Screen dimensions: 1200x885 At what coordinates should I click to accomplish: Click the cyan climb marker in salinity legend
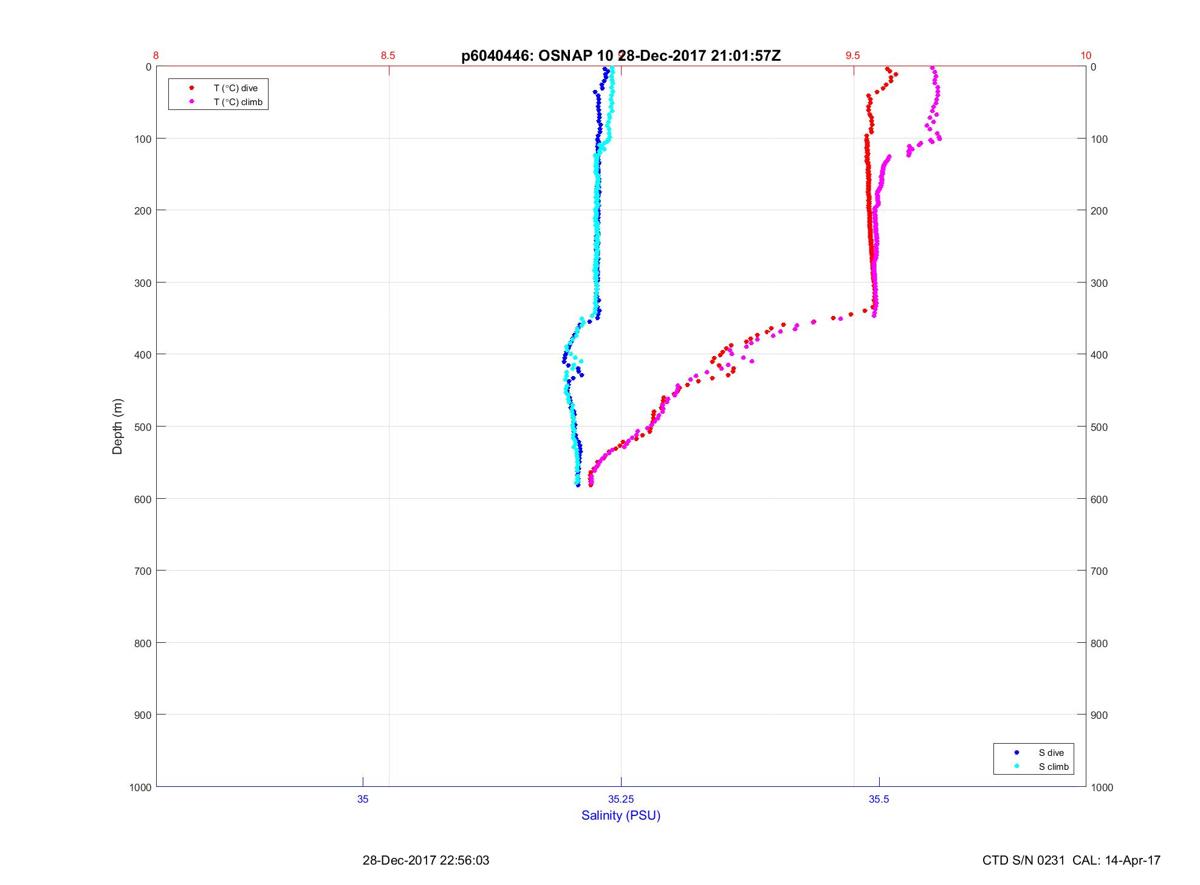pyautogui.click(x=1017, y=766)
